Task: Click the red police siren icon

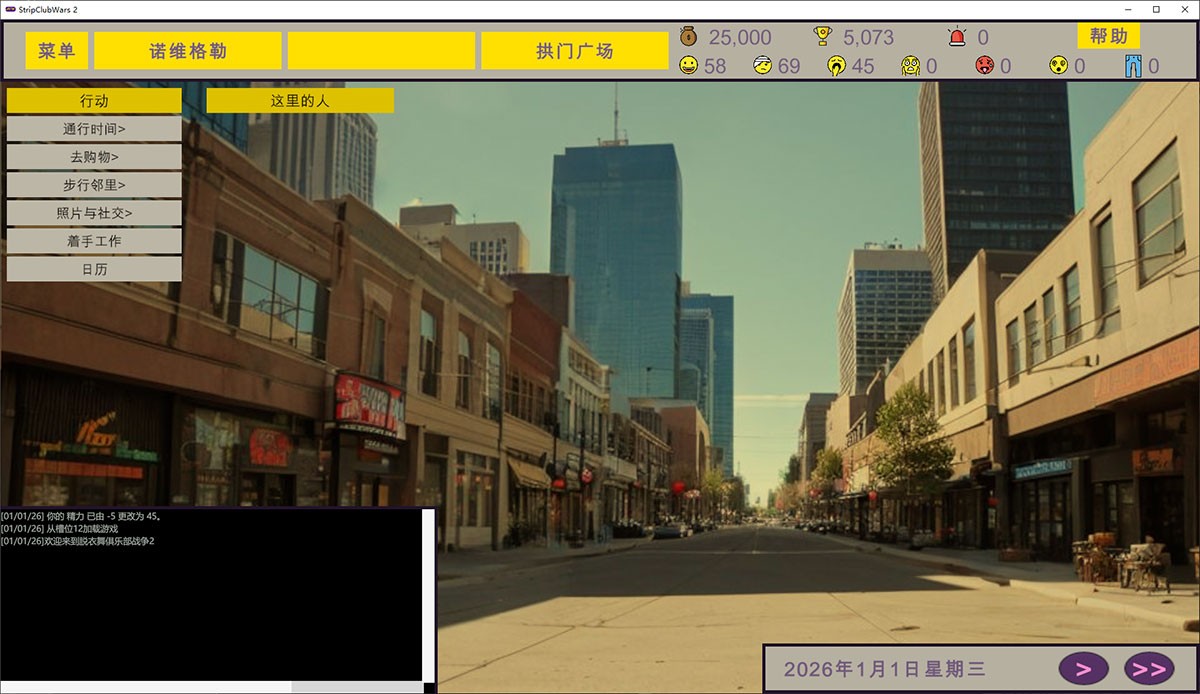Action: click(x=957, y=37)
